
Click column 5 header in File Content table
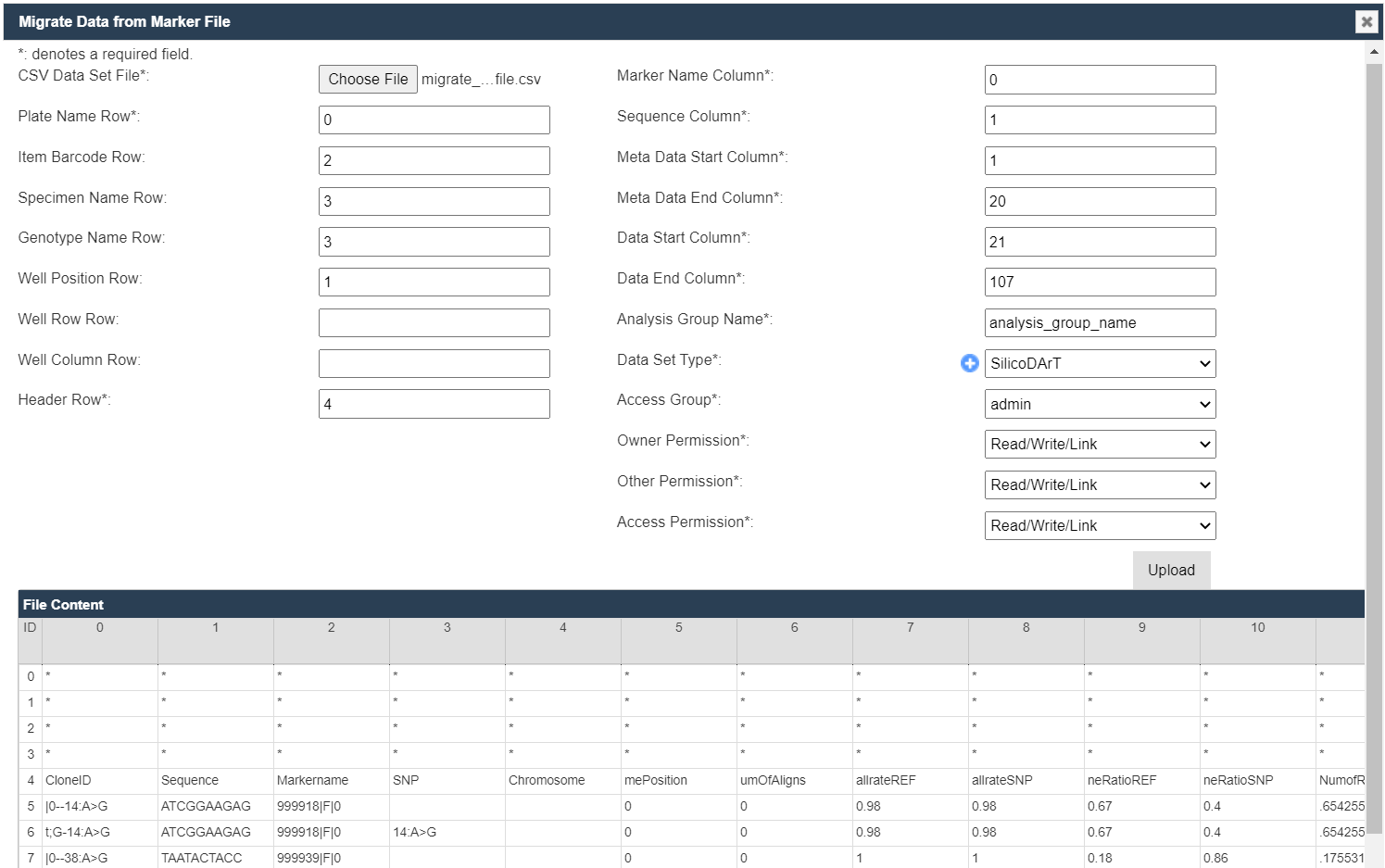pyautogui.click(x=678, y=628)
